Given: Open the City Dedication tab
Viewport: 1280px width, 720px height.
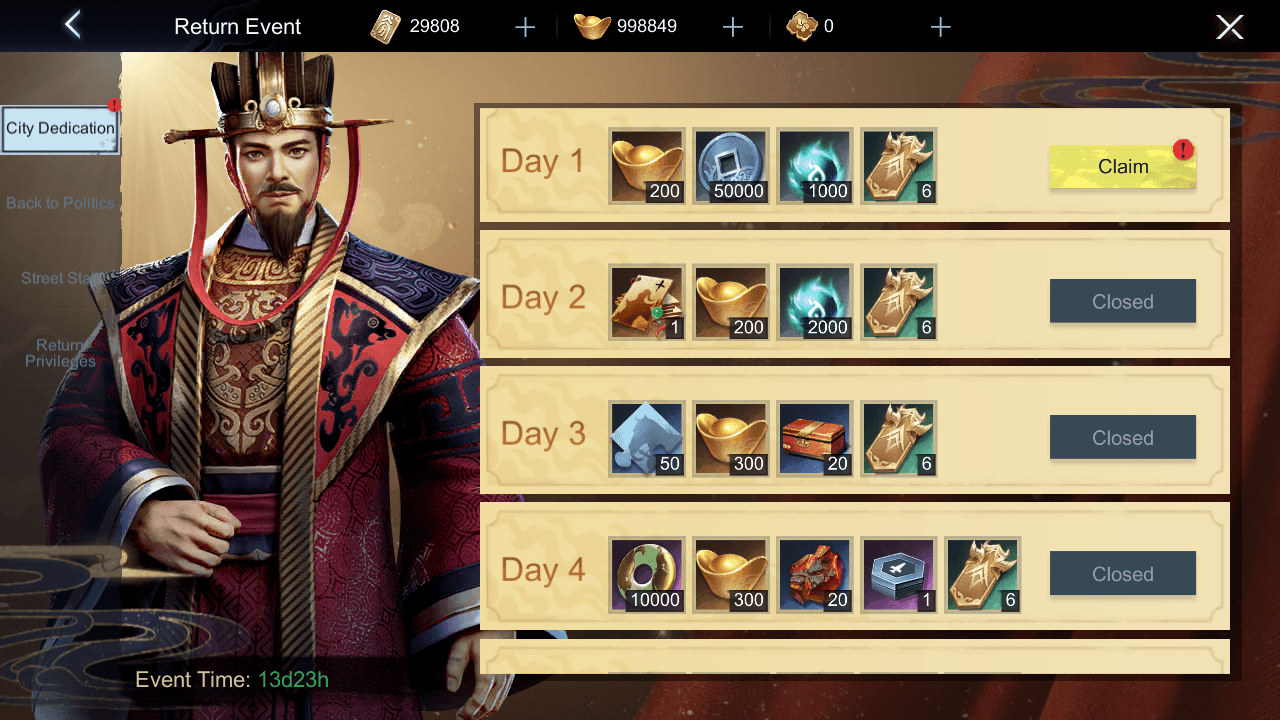Looking at the screenshot, I should pyautogui.click(x=60, y=129).
